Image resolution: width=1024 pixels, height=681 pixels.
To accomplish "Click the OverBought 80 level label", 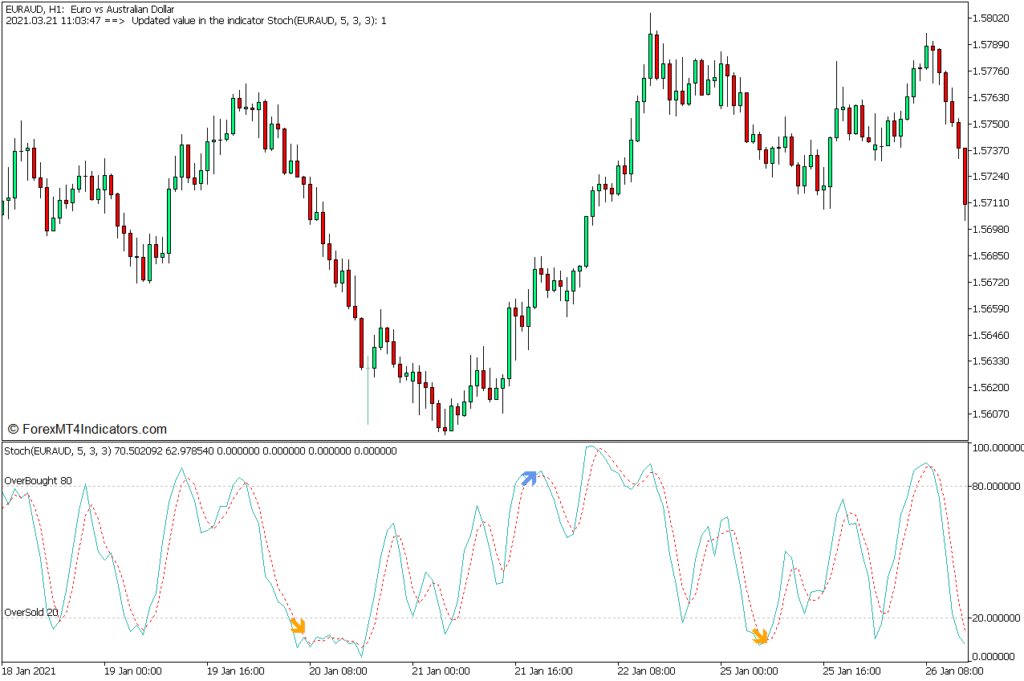I will point(38,481).
